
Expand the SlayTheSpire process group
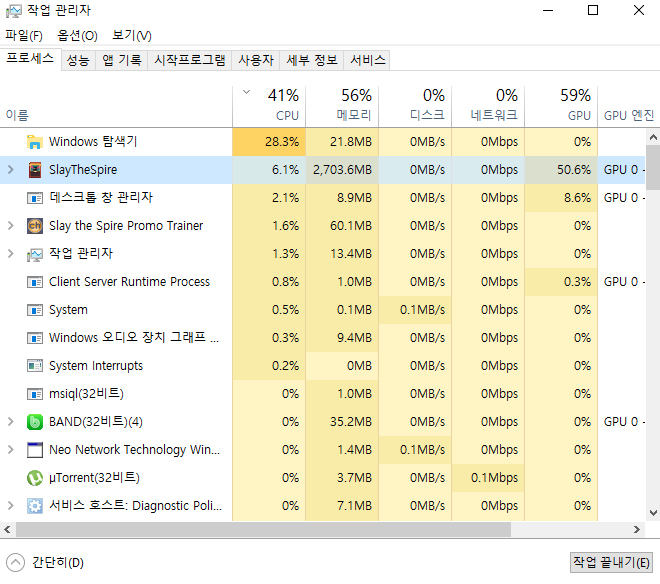pos(11,170)
